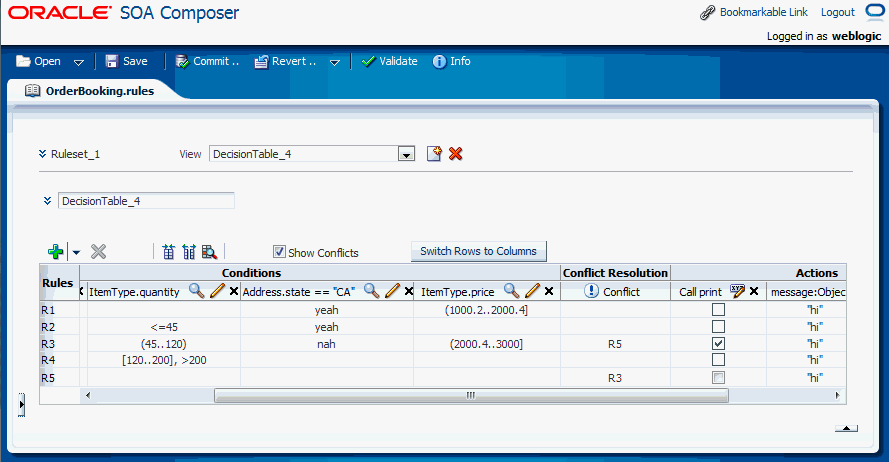The height and width of the screenshot is (462, 889).
Task: Click the pencil edit icon next to Address.state == "CA"
Action: click(392, 291)
